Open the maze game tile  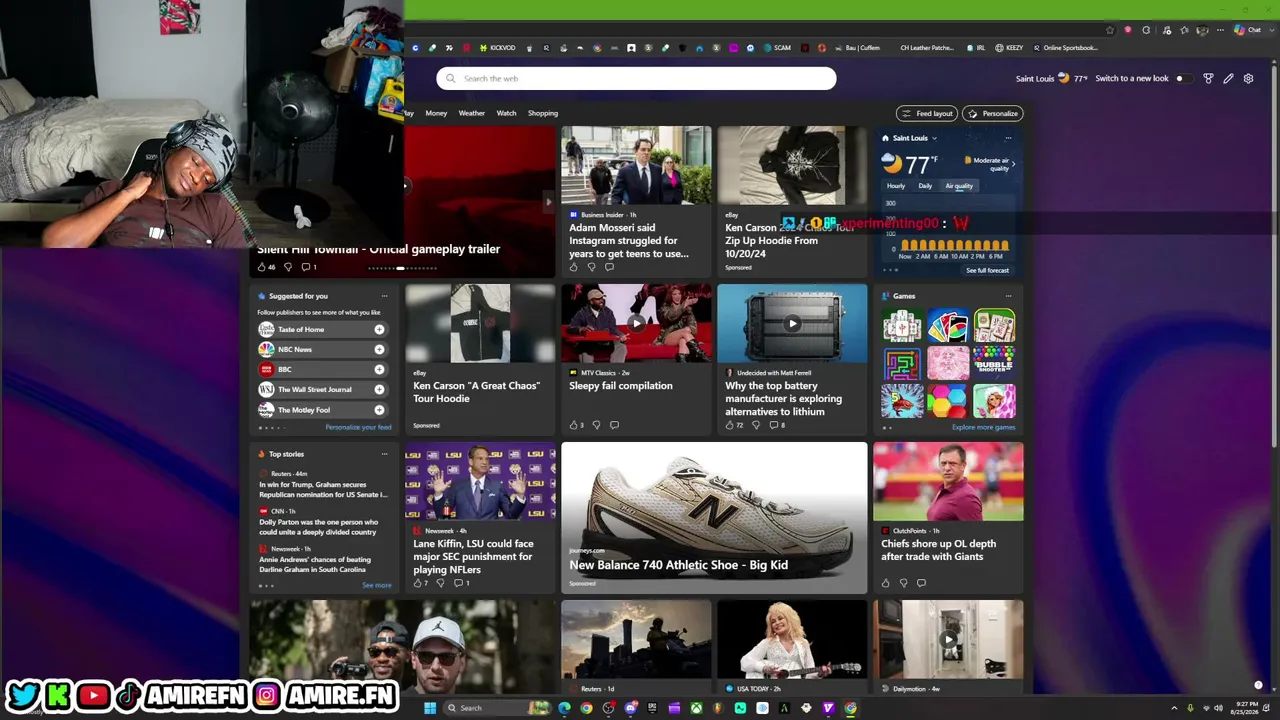tap(902, 363)
